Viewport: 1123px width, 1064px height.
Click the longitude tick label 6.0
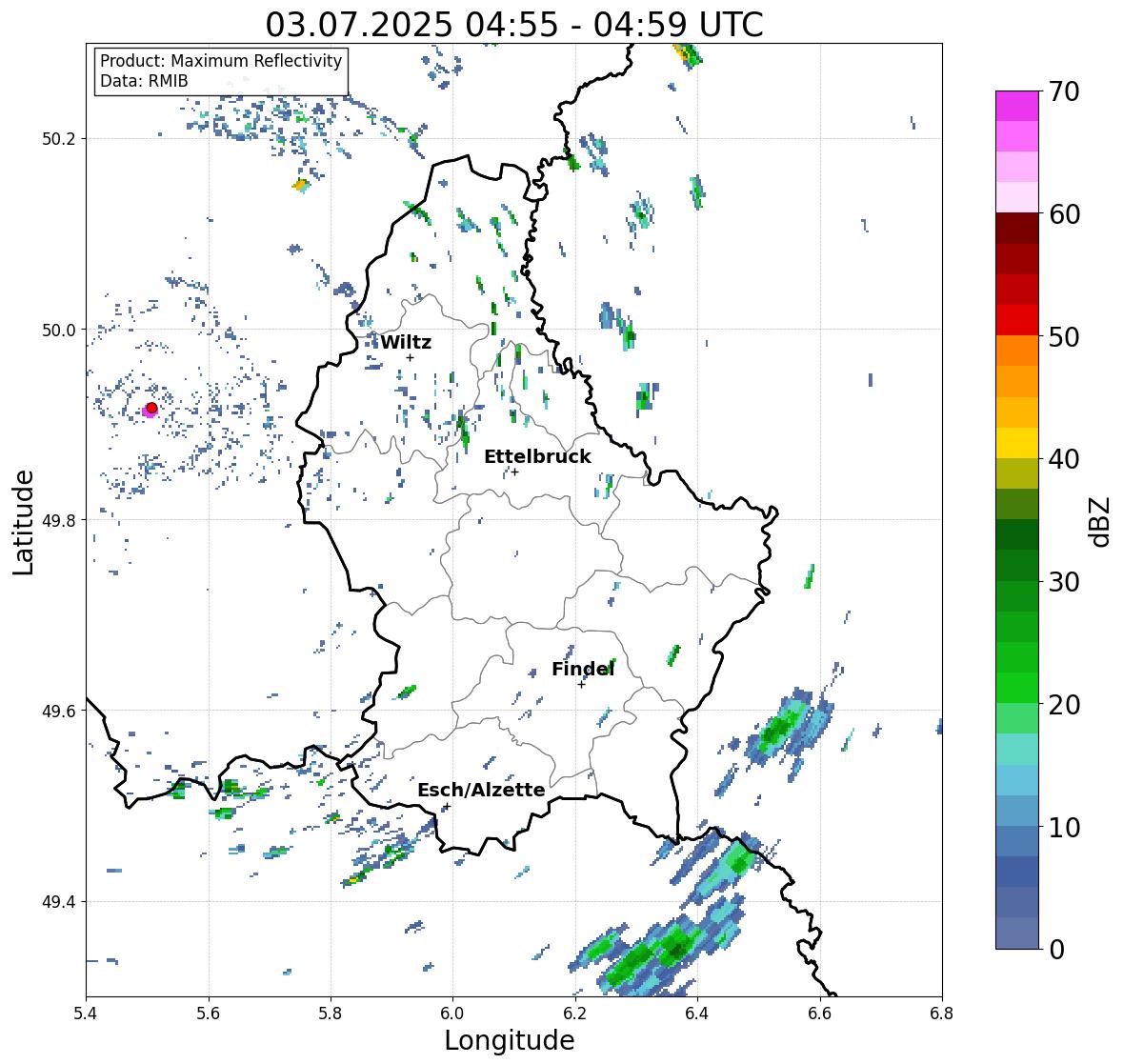[x=452, y=1013]
